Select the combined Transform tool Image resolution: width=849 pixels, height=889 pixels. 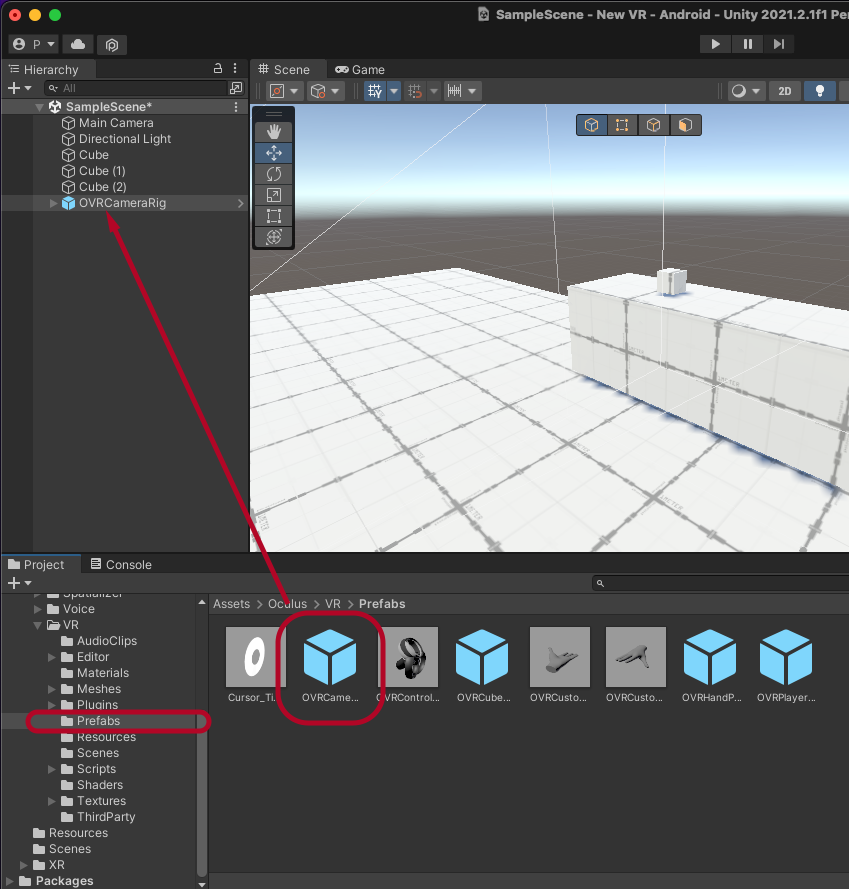[273, 237]
